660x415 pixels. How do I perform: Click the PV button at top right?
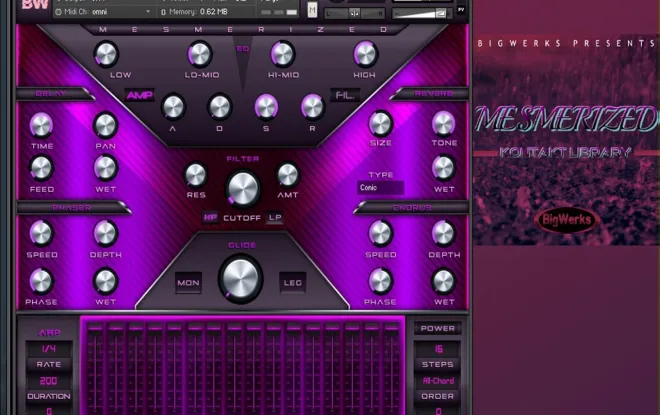point(461,9)
